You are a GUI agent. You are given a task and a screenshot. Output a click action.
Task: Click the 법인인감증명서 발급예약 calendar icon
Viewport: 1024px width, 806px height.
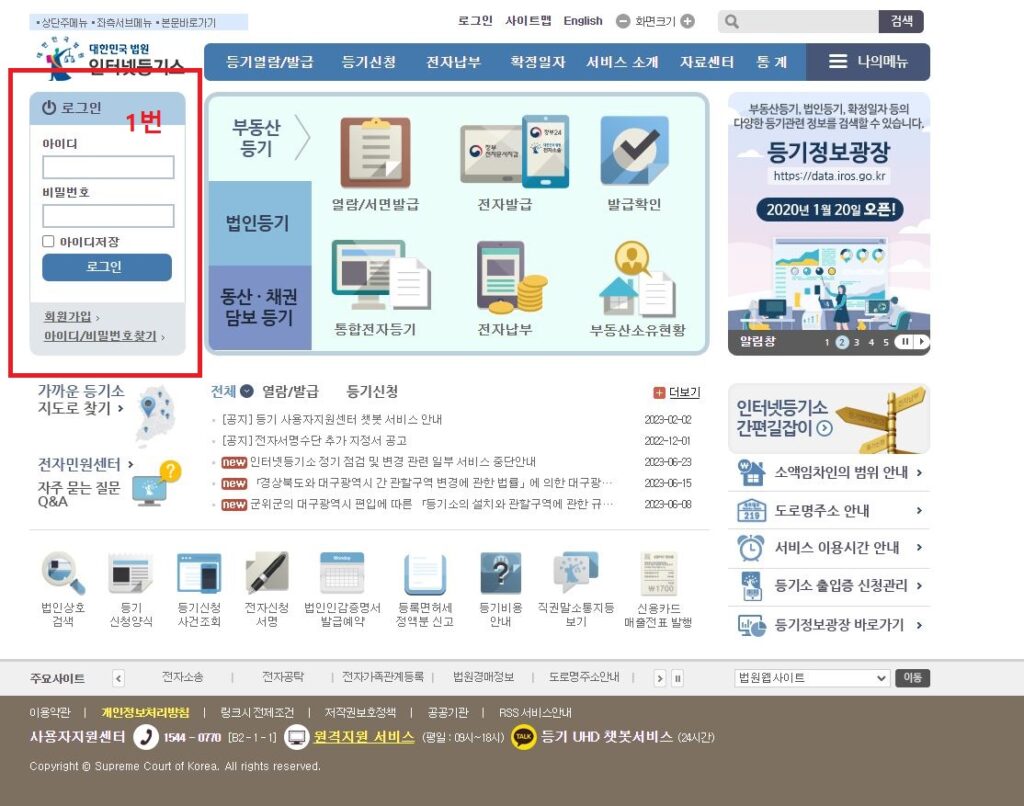[x=342, y=573]
